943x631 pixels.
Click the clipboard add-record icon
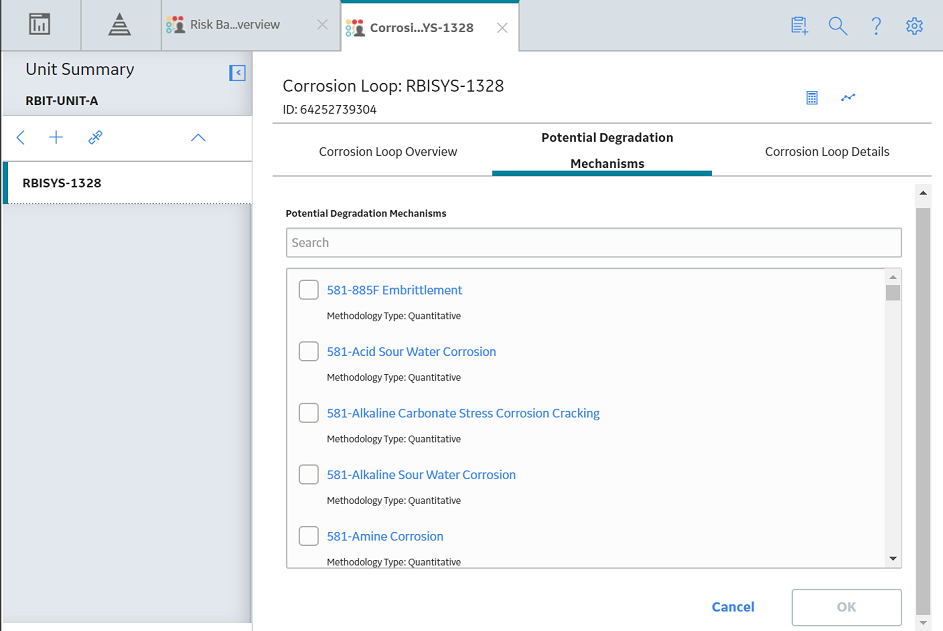799,26
